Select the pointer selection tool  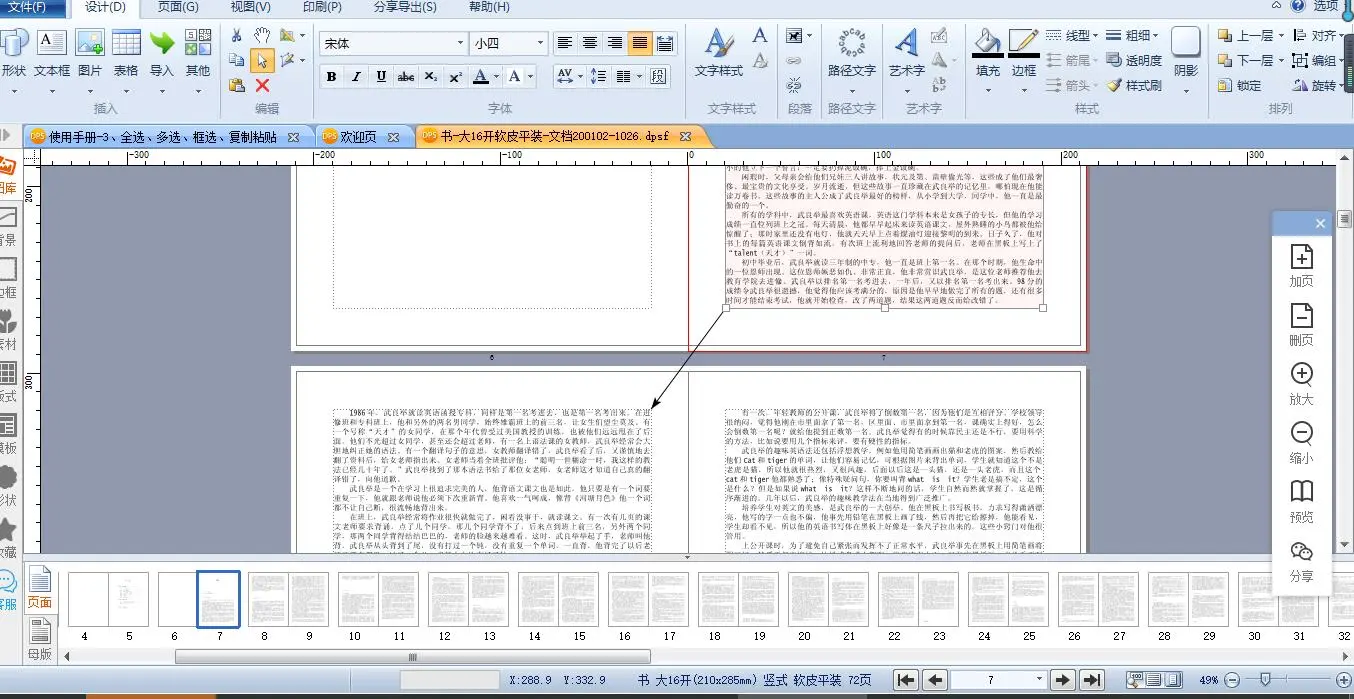(262, 61)
